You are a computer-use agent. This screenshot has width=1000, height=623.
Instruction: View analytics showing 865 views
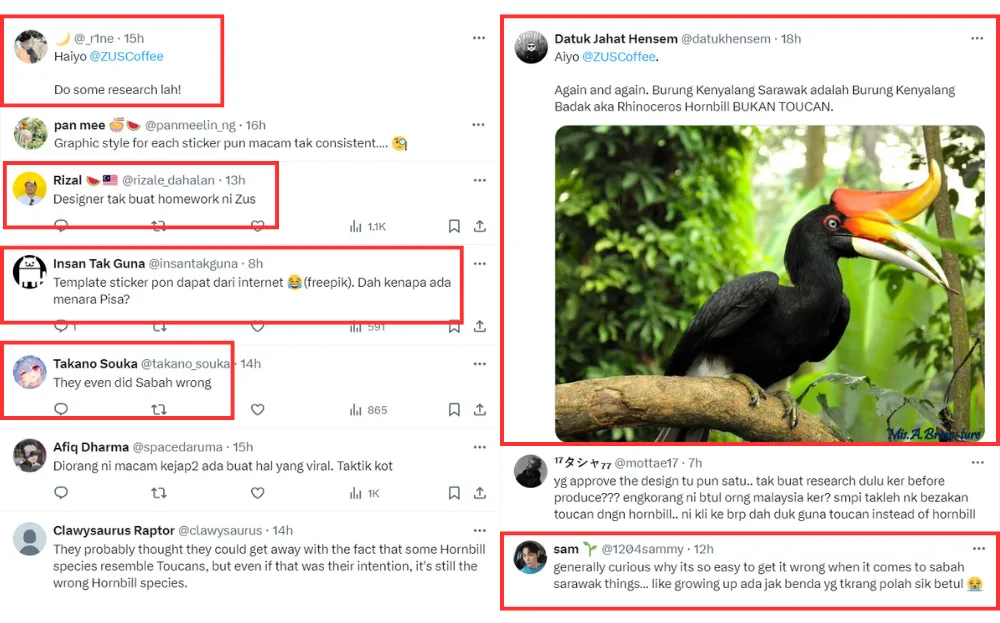coord(368,409)
